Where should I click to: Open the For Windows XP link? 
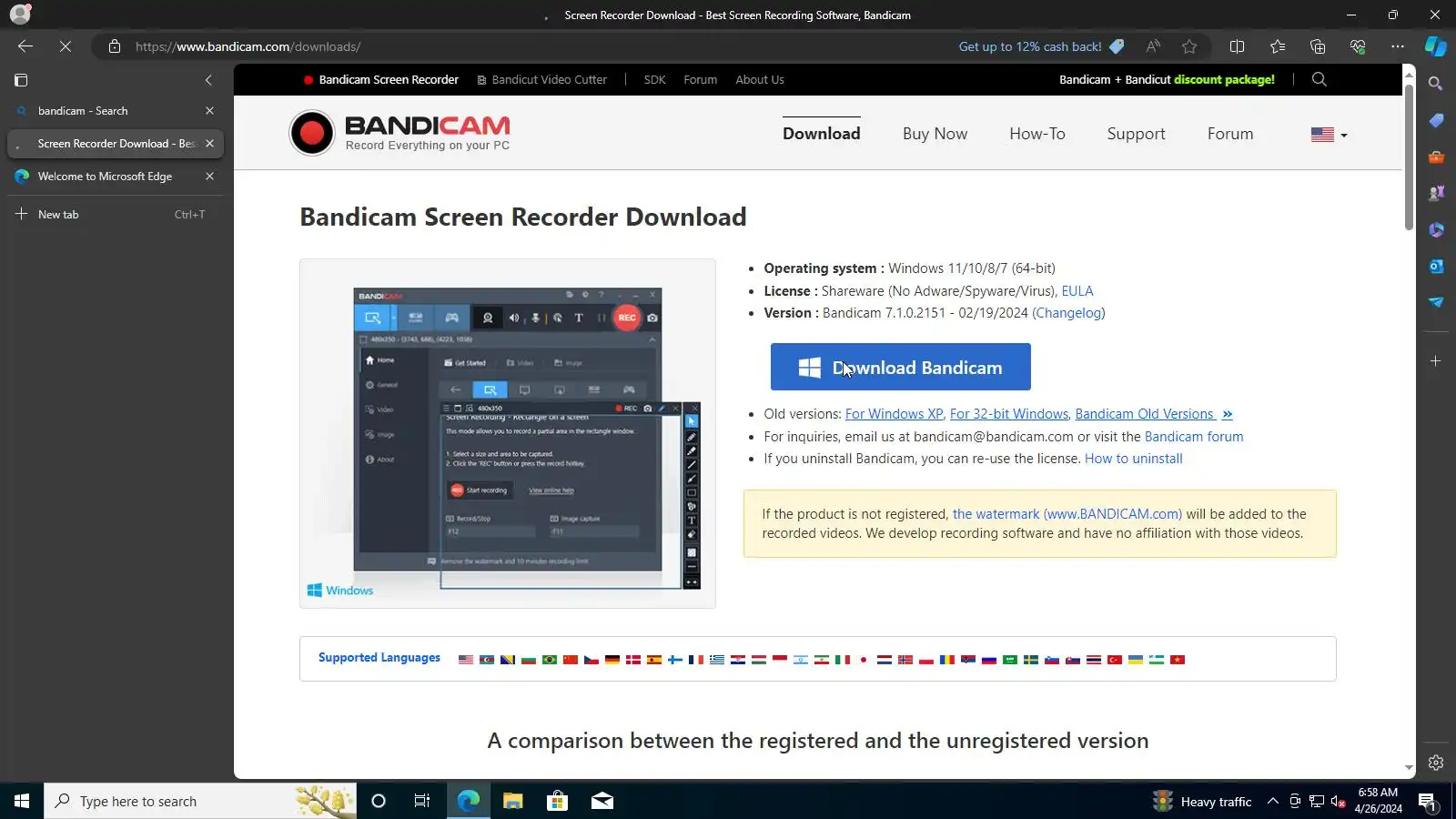(894, 414)
